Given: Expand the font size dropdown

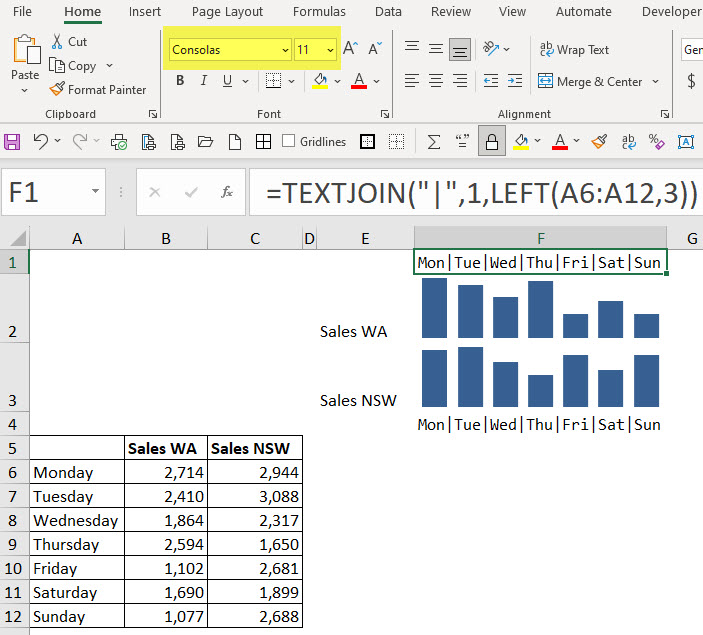Looking at the screenshot, I should pyautogui.click(x=330, y=49).
